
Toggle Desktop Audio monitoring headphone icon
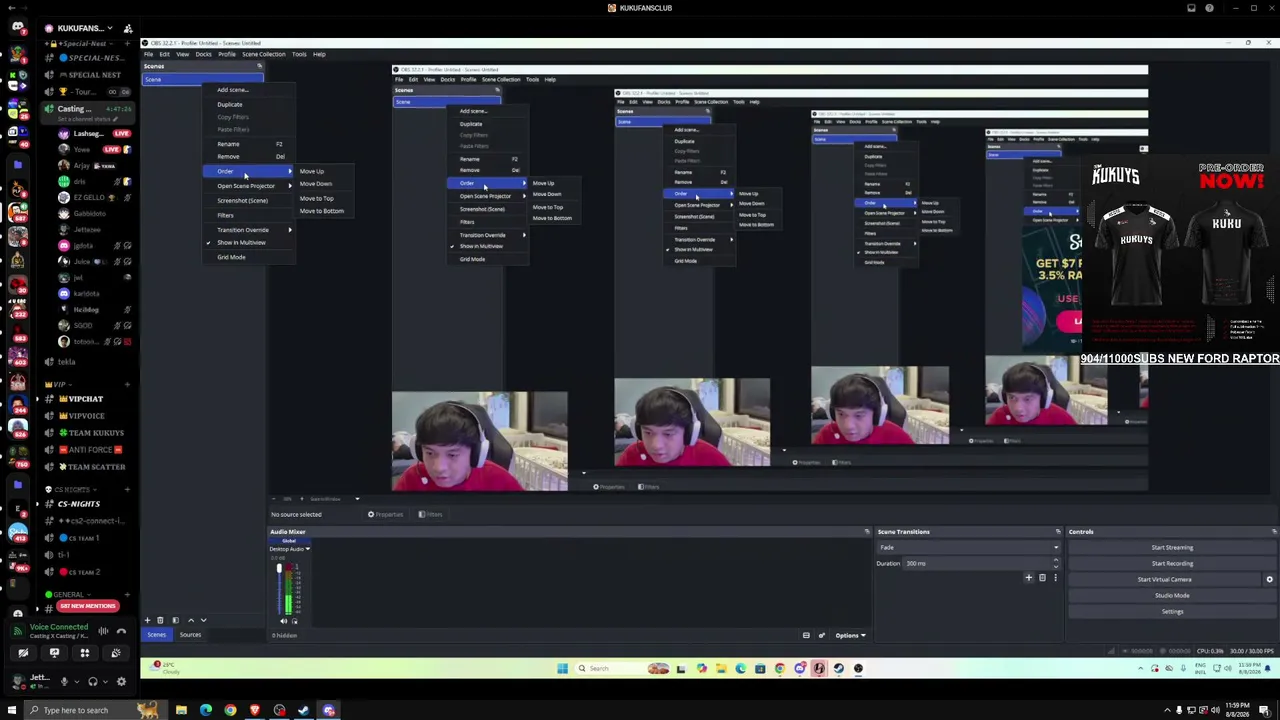[x=294, y=621]
